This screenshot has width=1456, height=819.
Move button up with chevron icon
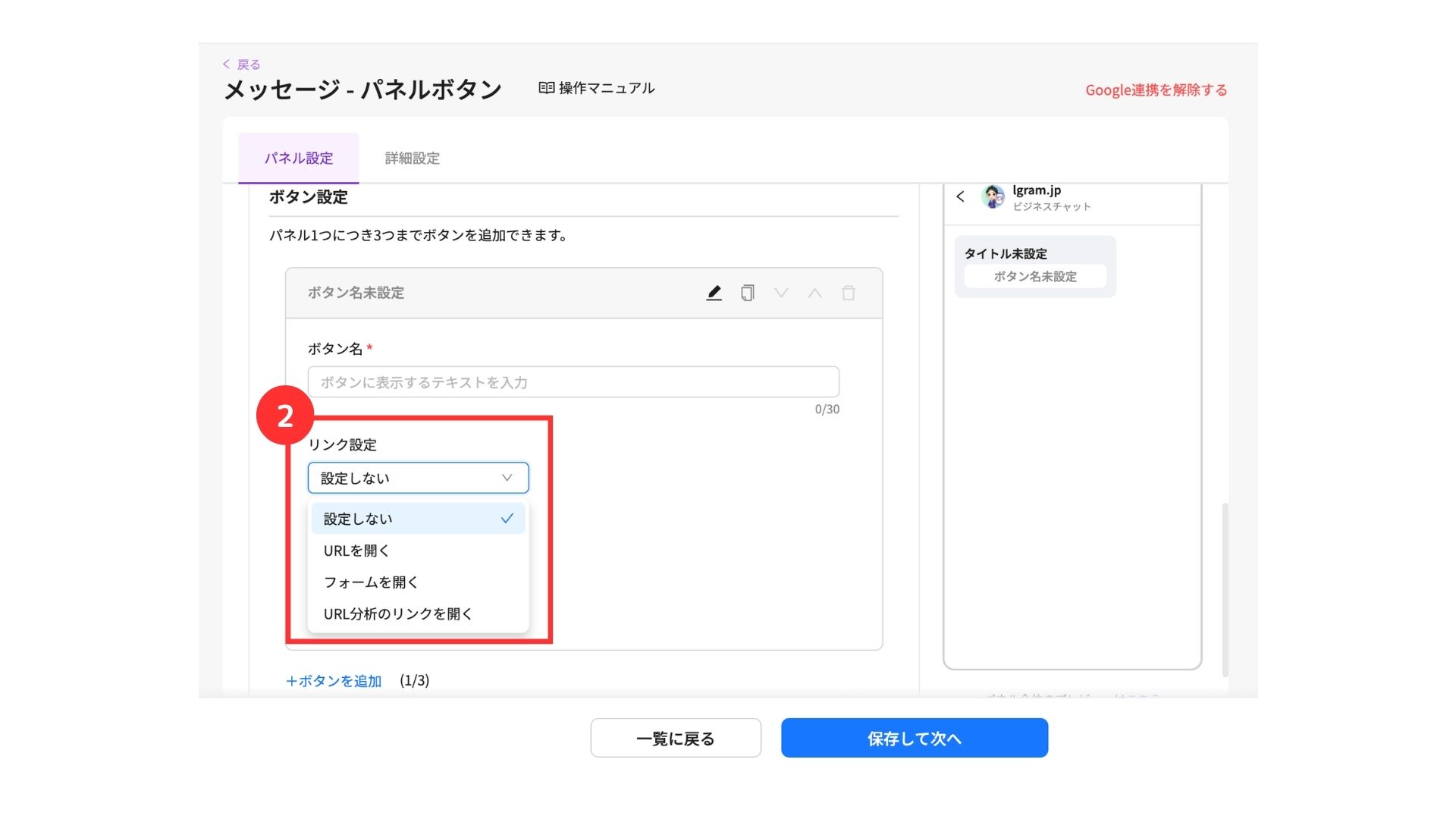[814, 293]
